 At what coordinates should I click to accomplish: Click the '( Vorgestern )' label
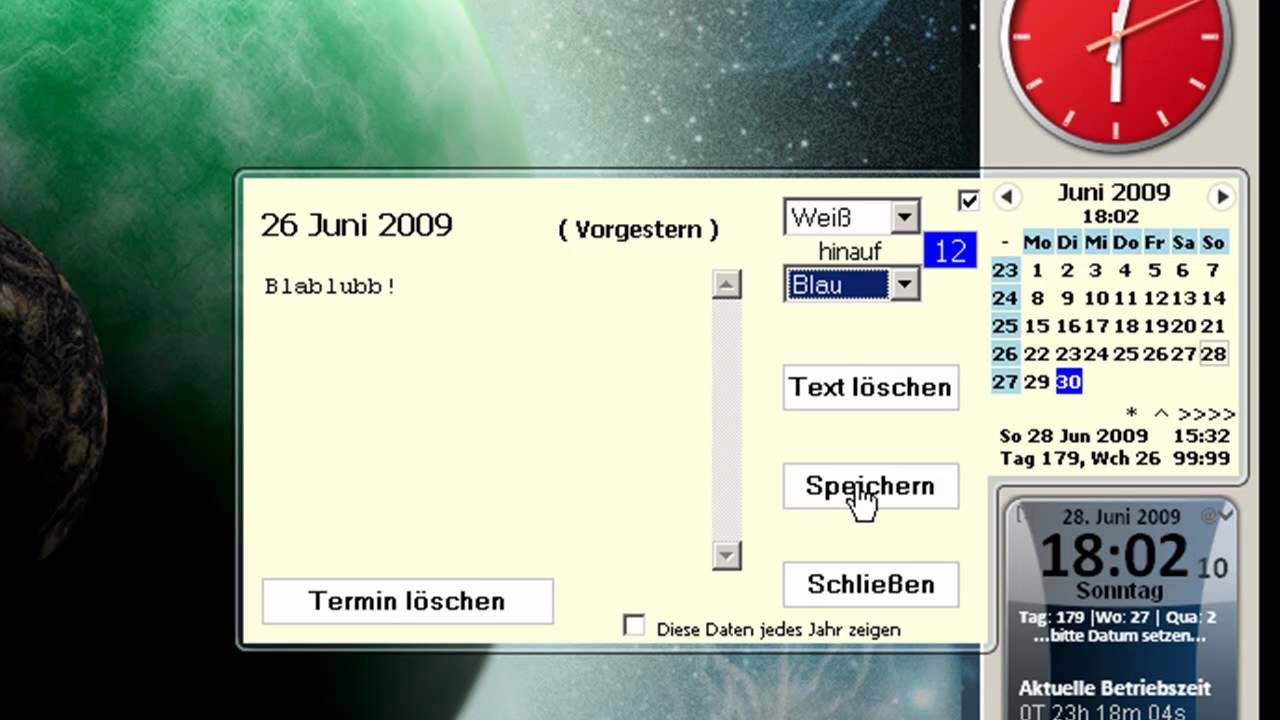(638, 229)
